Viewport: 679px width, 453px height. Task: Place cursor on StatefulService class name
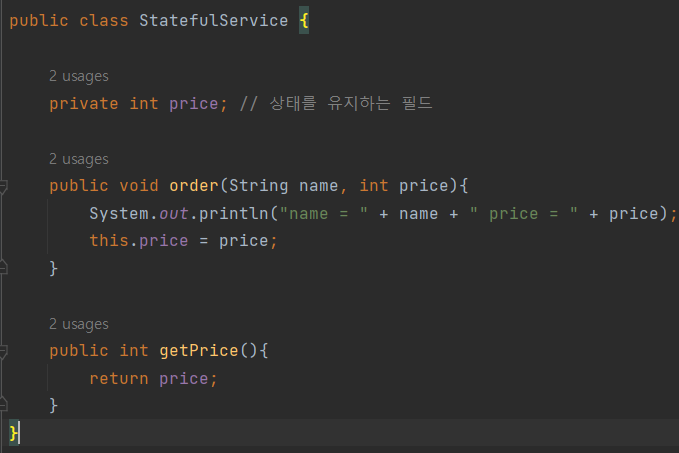coord(213,21)
